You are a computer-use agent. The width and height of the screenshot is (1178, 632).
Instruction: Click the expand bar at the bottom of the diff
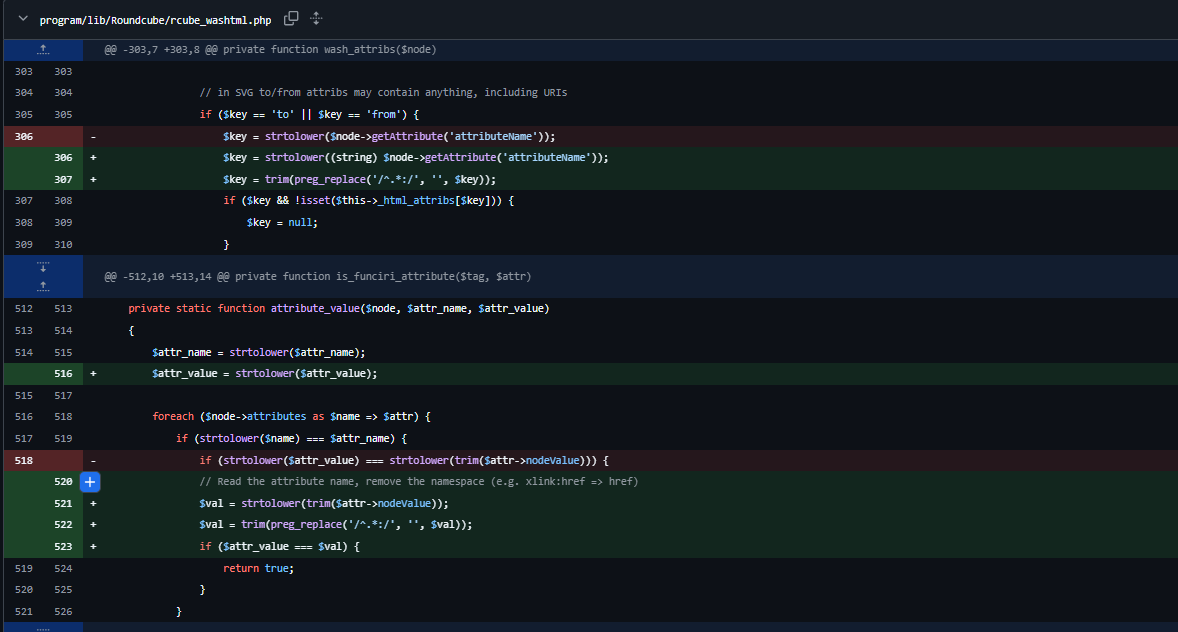click(x=42, y=627)
